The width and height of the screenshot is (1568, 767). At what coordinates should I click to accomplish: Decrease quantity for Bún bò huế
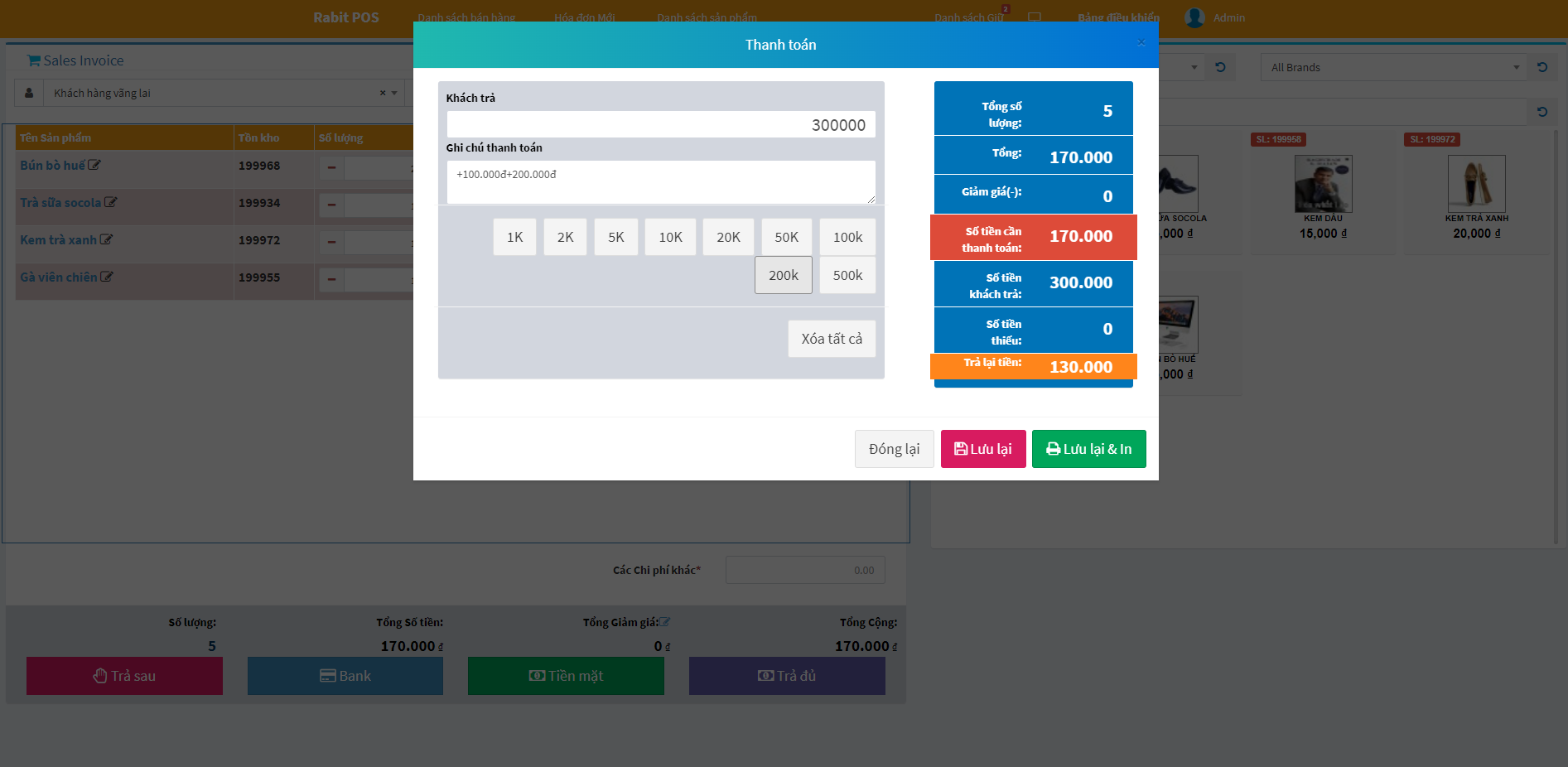tap(331, 167)
